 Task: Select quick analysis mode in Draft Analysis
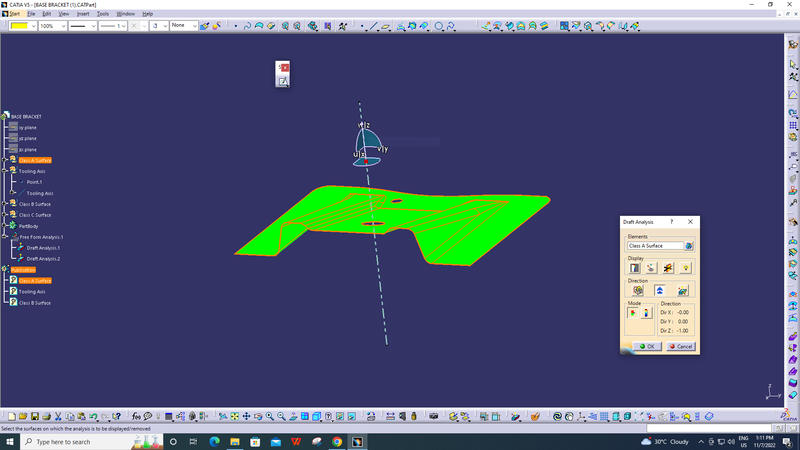point(634,313)
